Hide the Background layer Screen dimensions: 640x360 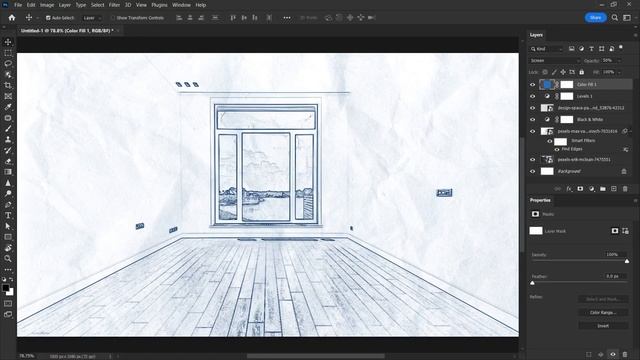click(533, 171)
